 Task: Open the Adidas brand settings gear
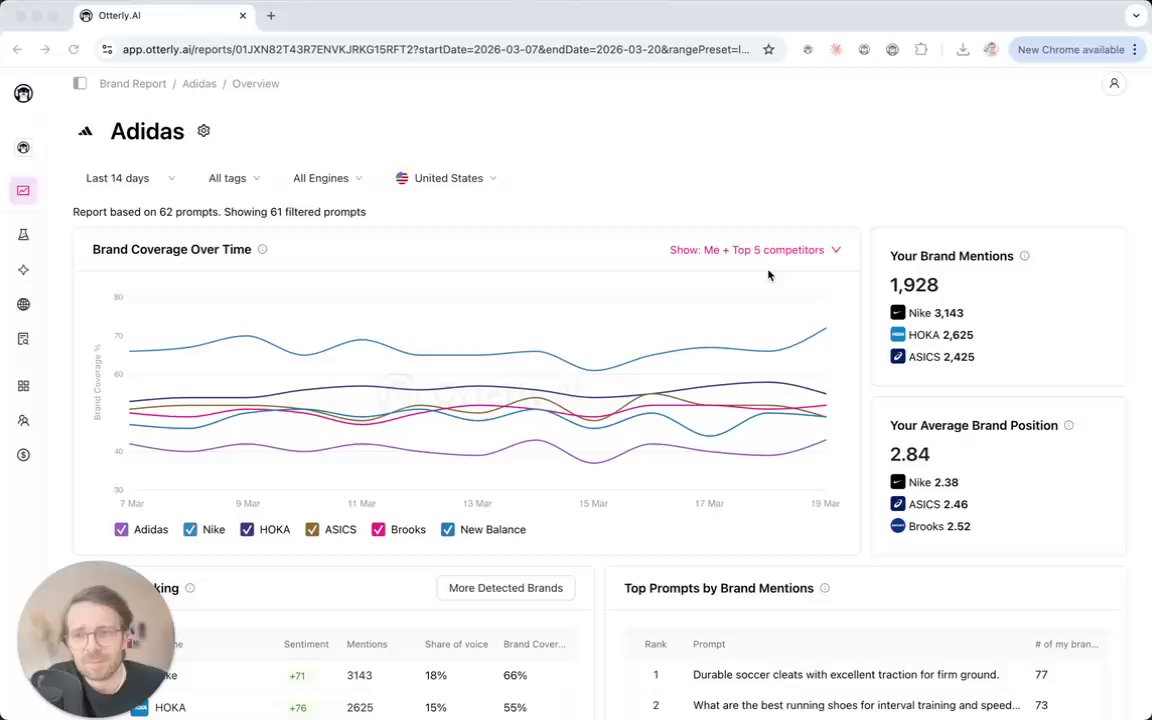click(204, 131)
